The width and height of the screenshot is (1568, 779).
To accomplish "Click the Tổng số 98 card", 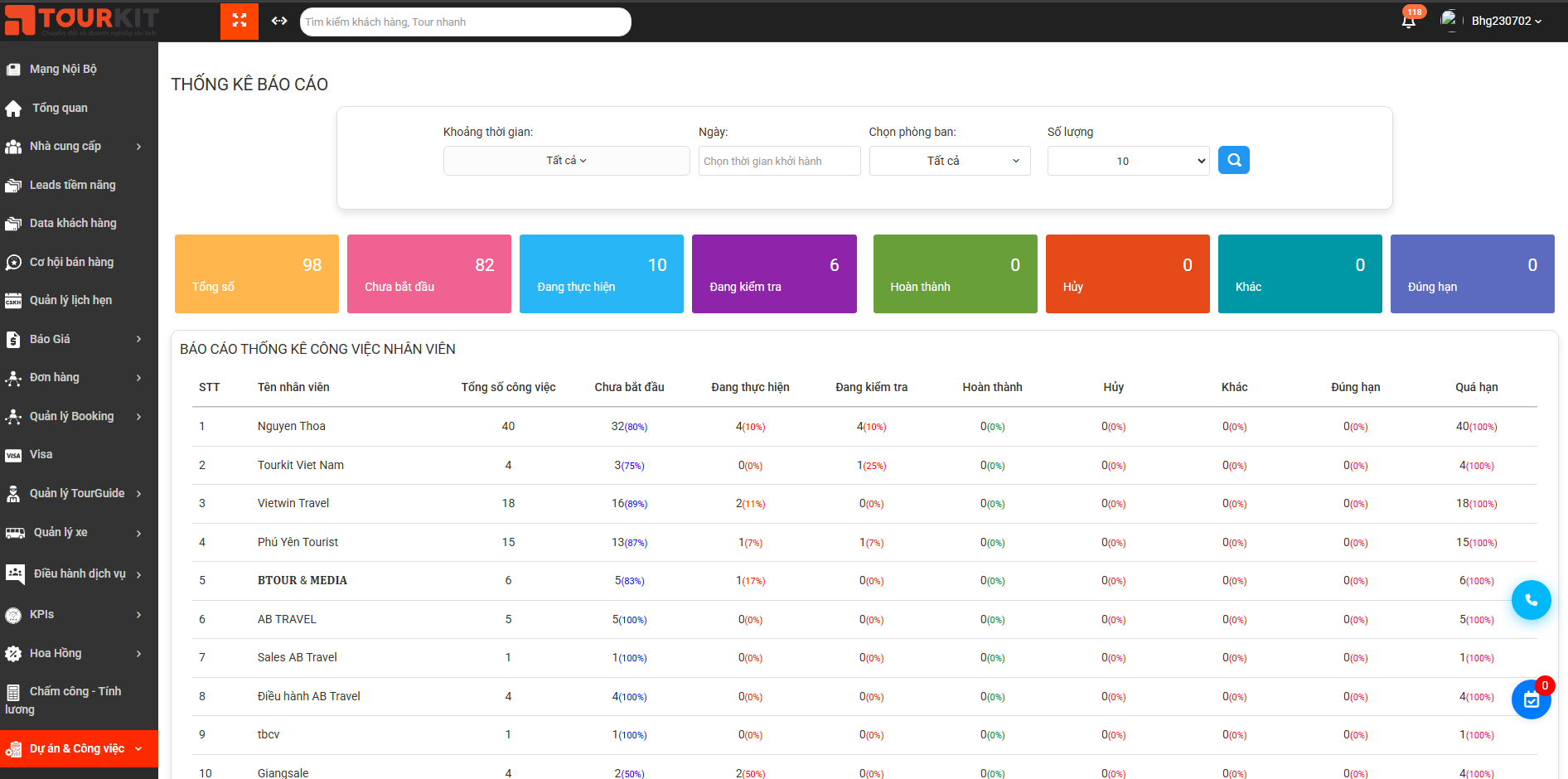I will tap(257, 273).
